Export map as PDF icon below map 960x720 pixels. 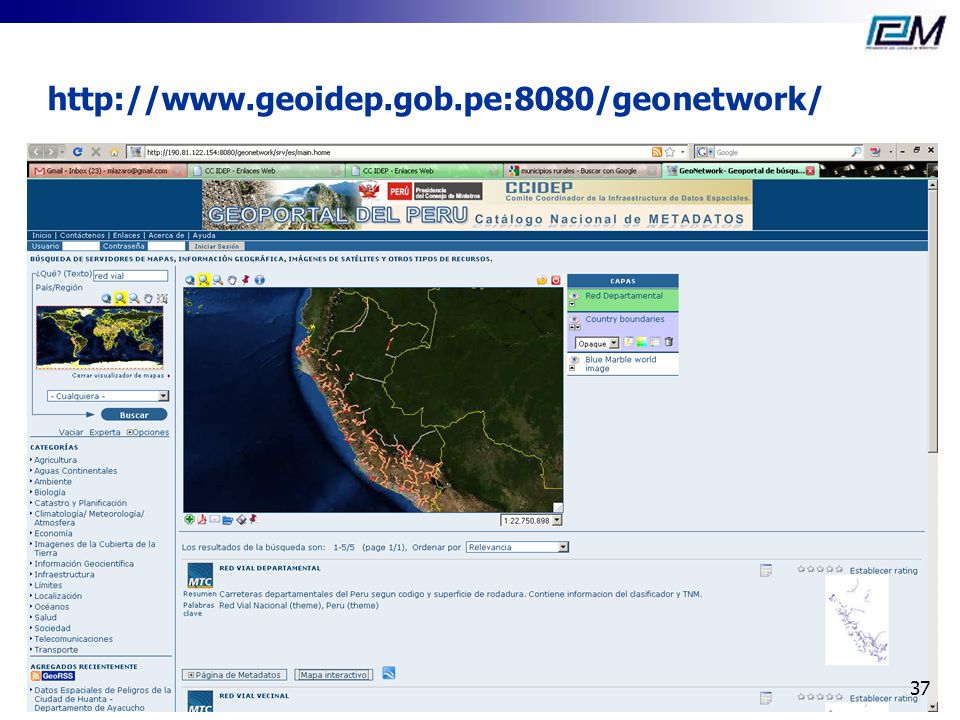pyautogui.click(x=202, y=520)
